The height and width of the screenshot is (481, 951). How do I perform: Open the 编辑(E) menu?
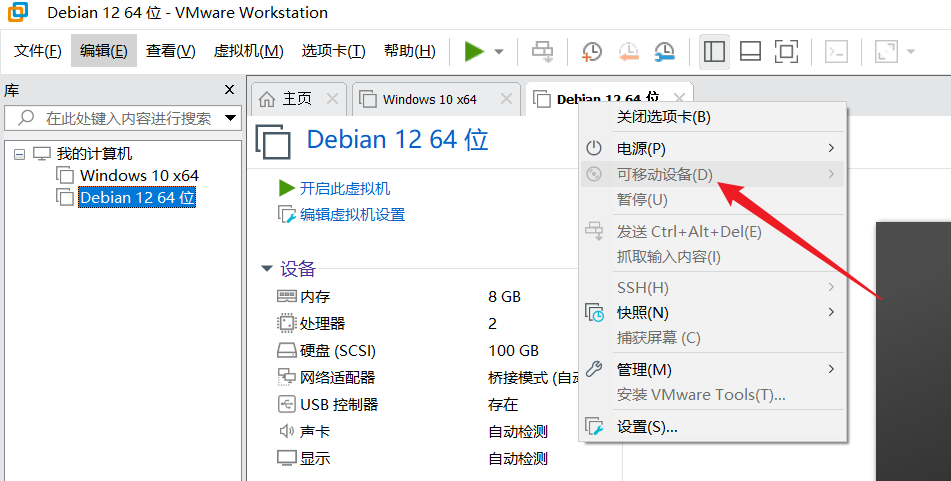point(104,51)
